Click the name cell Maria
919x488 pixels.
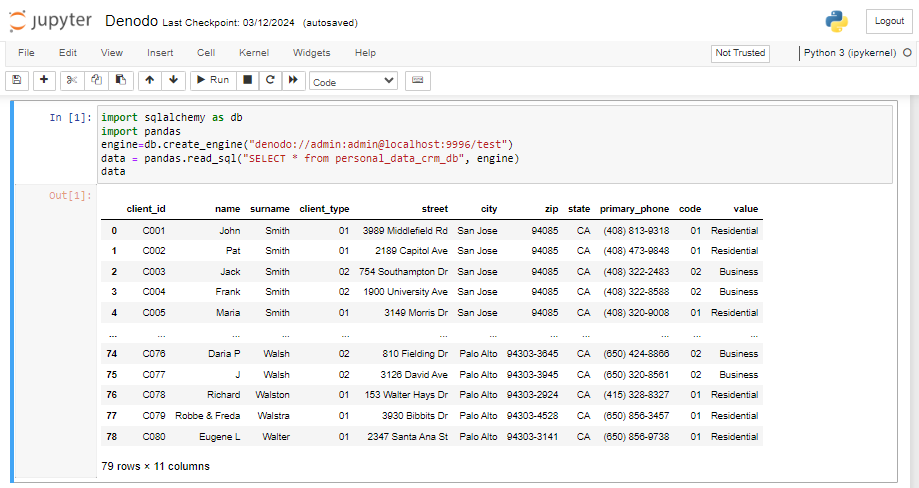click(228, 313)
